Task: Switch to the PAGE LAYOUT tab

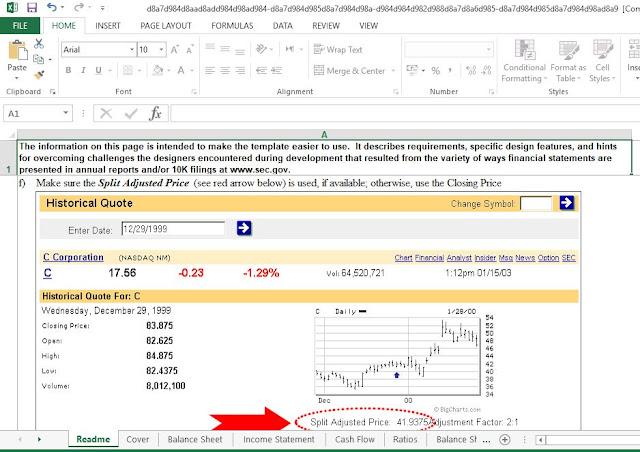Action: coord(166,26)
